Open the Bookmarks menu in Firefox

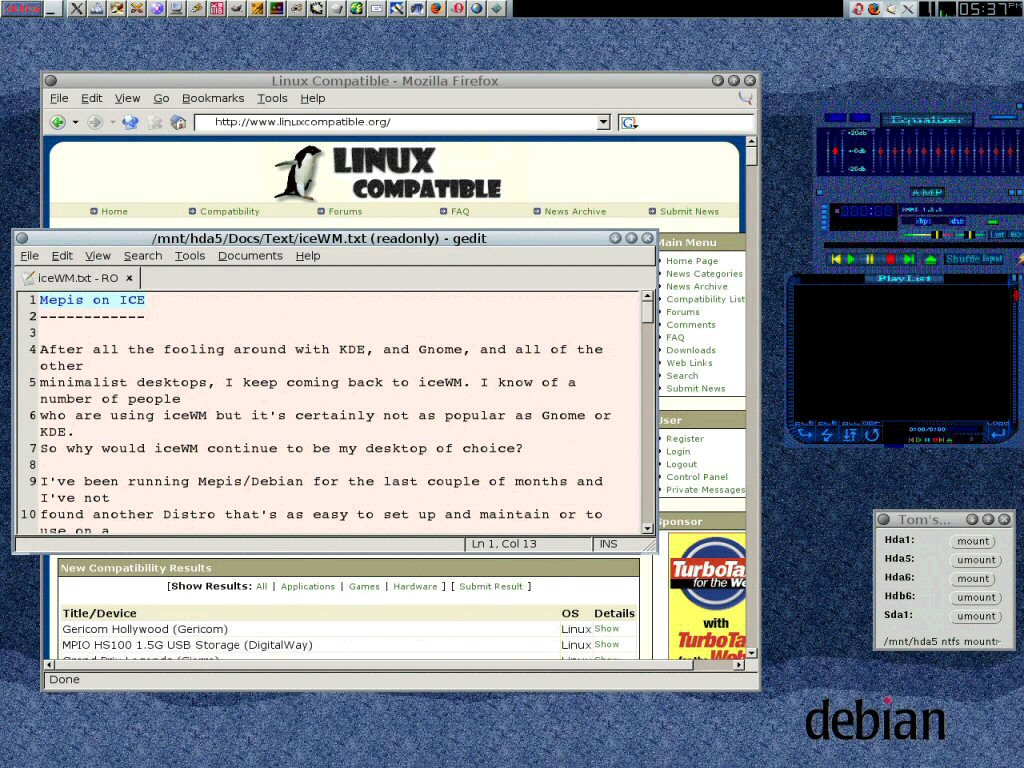213,98
